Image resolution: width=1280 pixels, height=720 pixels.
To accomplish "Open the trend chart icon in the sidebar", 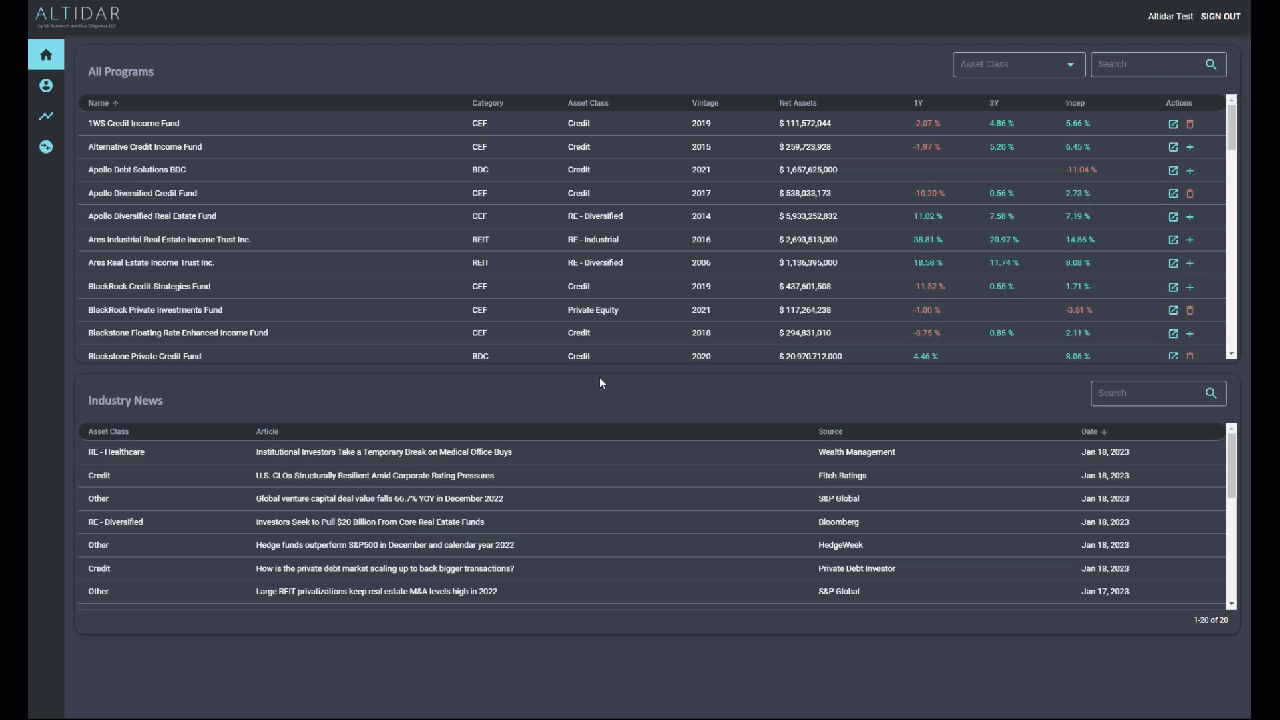I will point(46,116).
